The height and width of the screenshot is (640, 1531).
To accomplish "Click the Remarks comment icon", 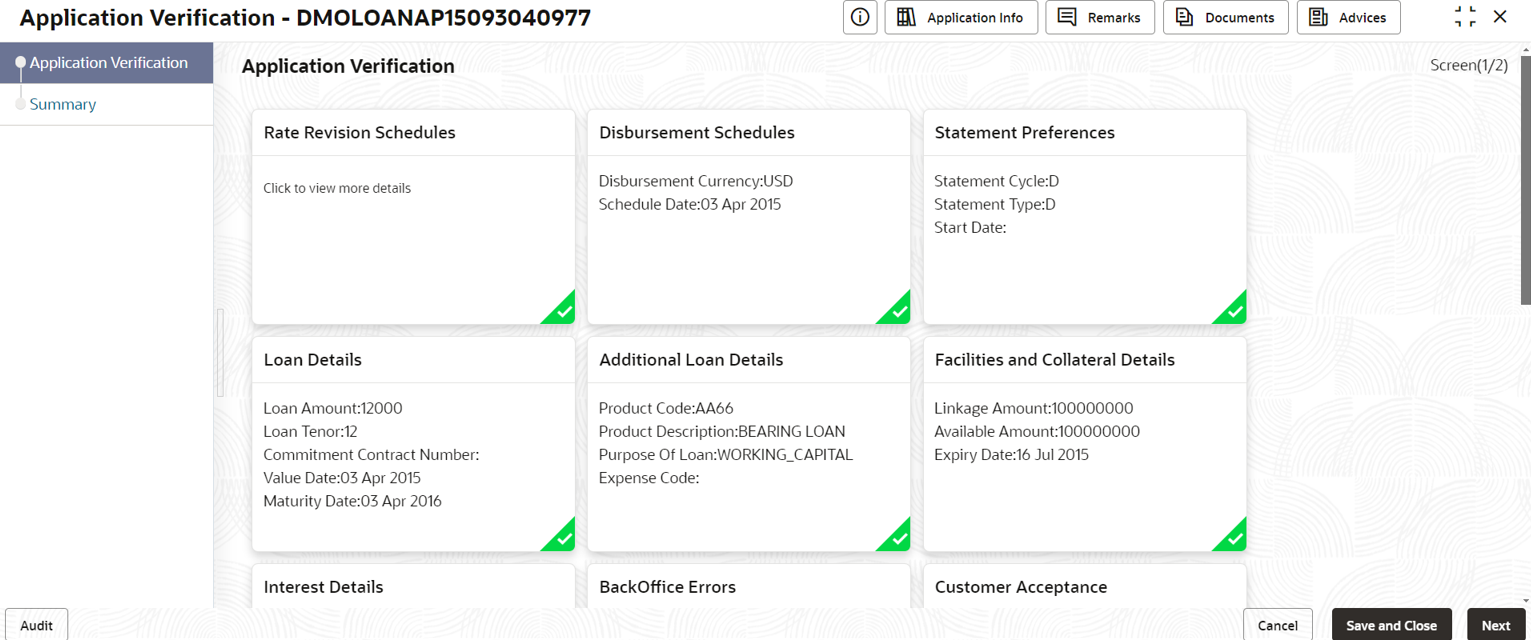I will pos(1067,17).
